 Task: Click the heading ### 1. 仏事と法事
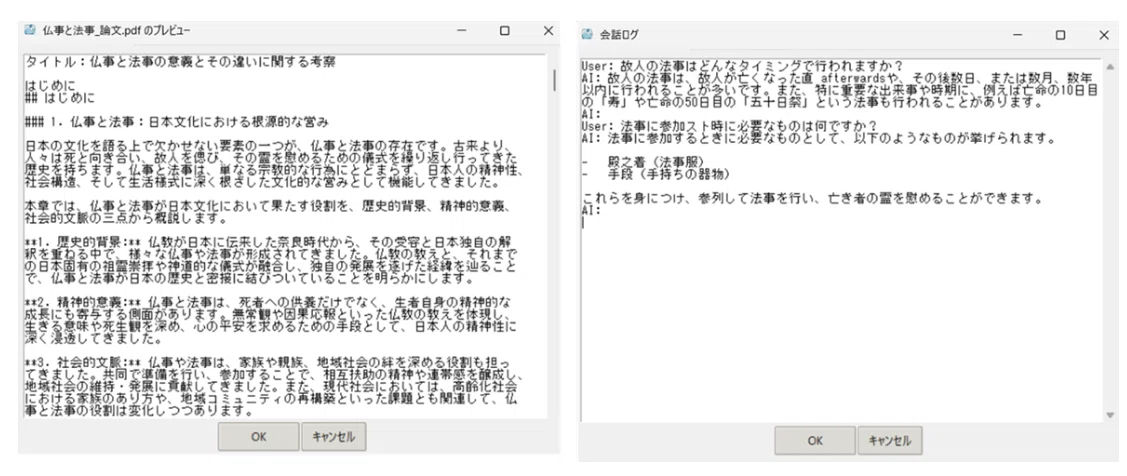(x=178, y=122)
